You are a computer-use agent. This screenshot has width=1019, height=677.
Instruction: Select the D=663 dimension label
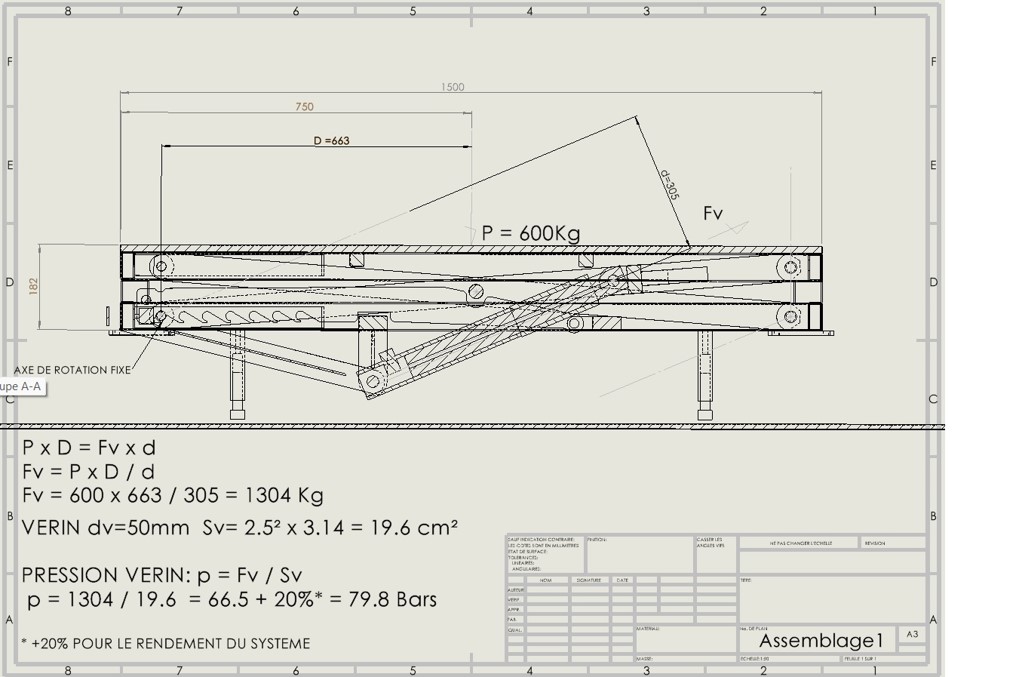[331, 141]
